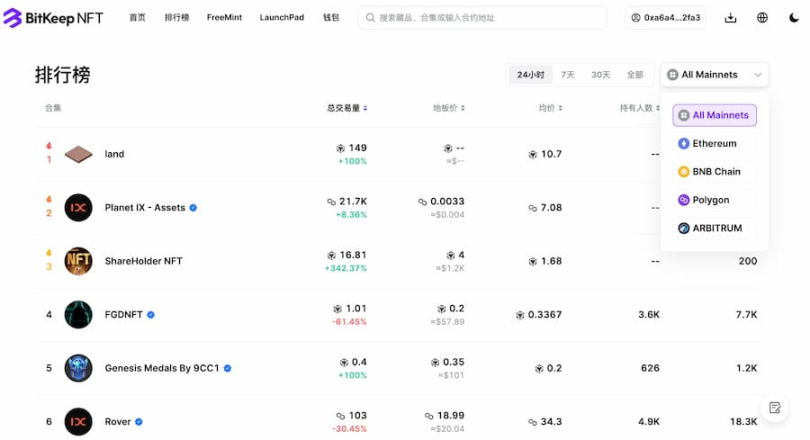Sort by 地板价 column
Viewport: 810px width, 440px height.
click(x=448, y=108)
